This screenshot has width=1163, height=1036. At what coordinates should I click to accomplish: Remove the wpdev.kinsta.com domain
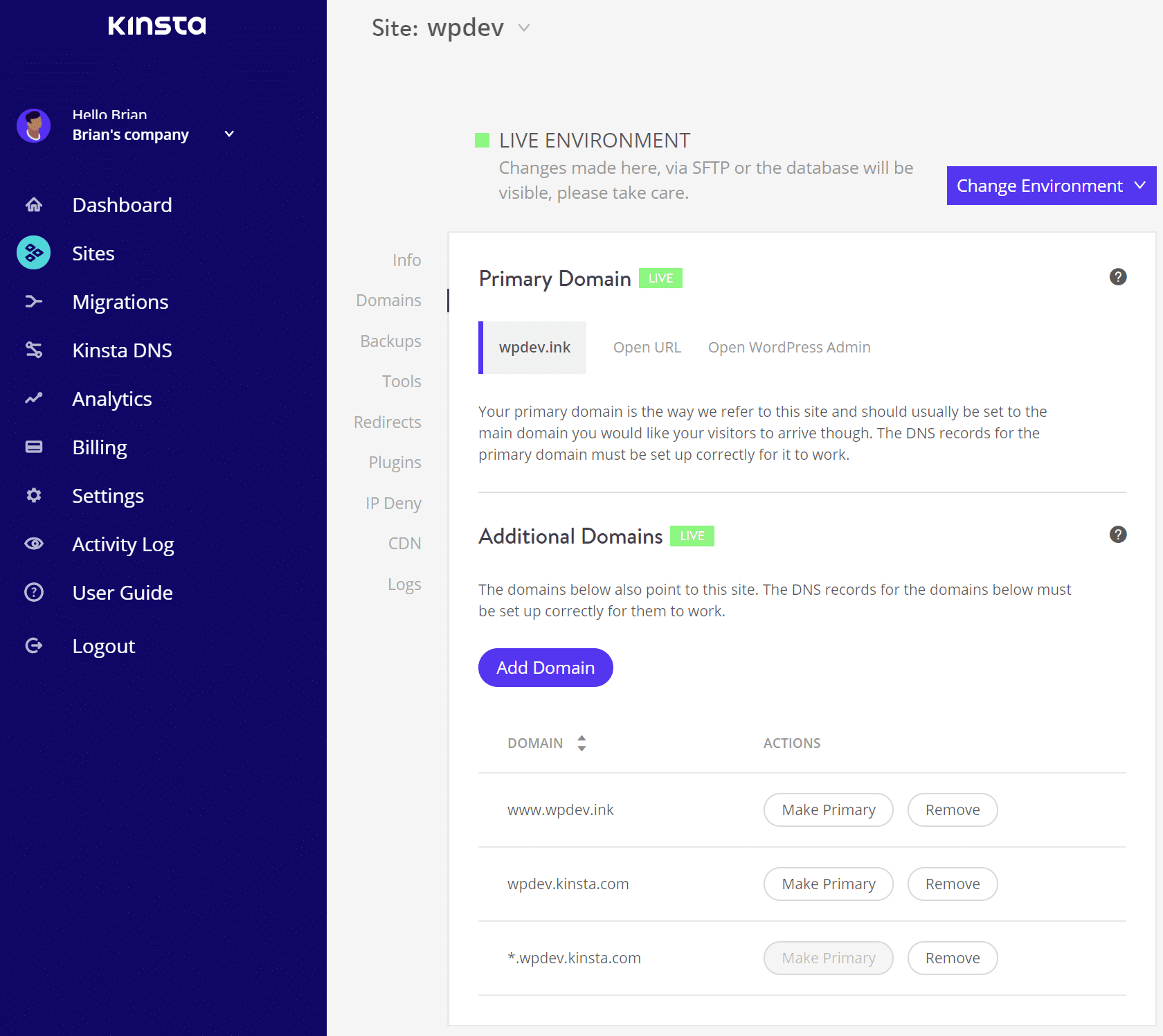coord(953,884)
